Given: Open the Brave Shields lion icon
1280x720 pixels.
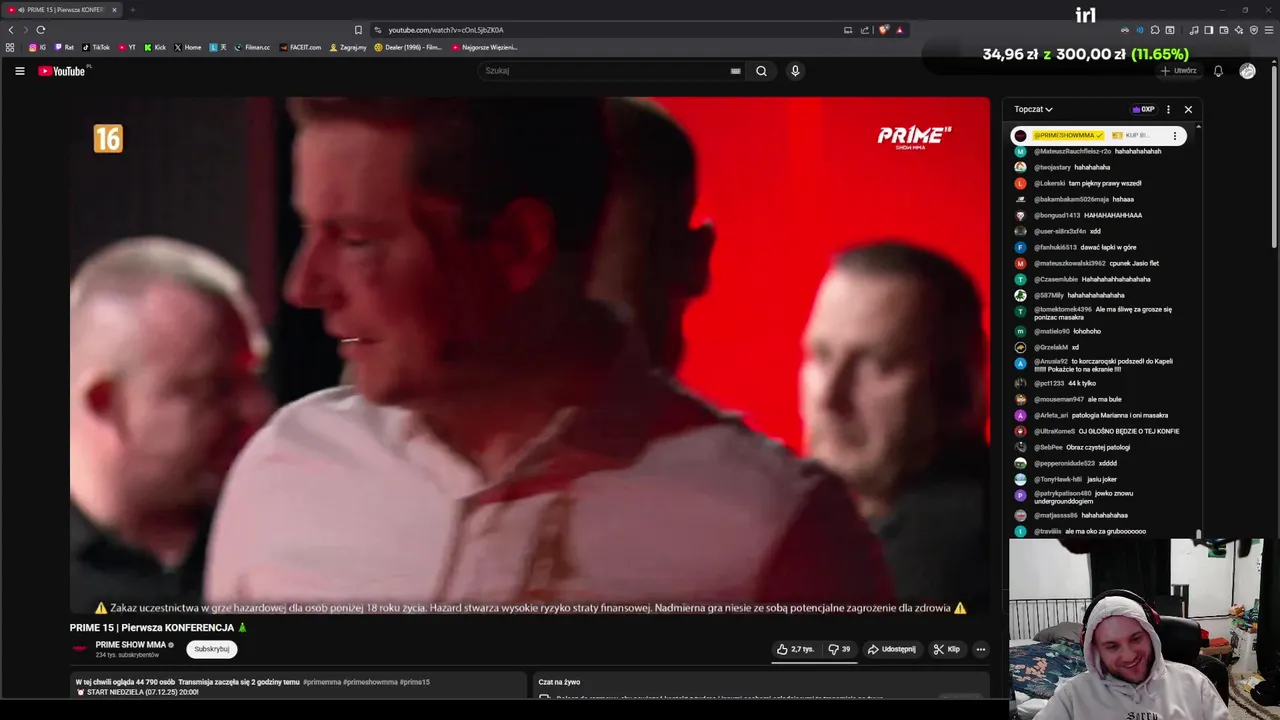Looking at the screenshot, I should pyautogui.click(x=883, y=30).
